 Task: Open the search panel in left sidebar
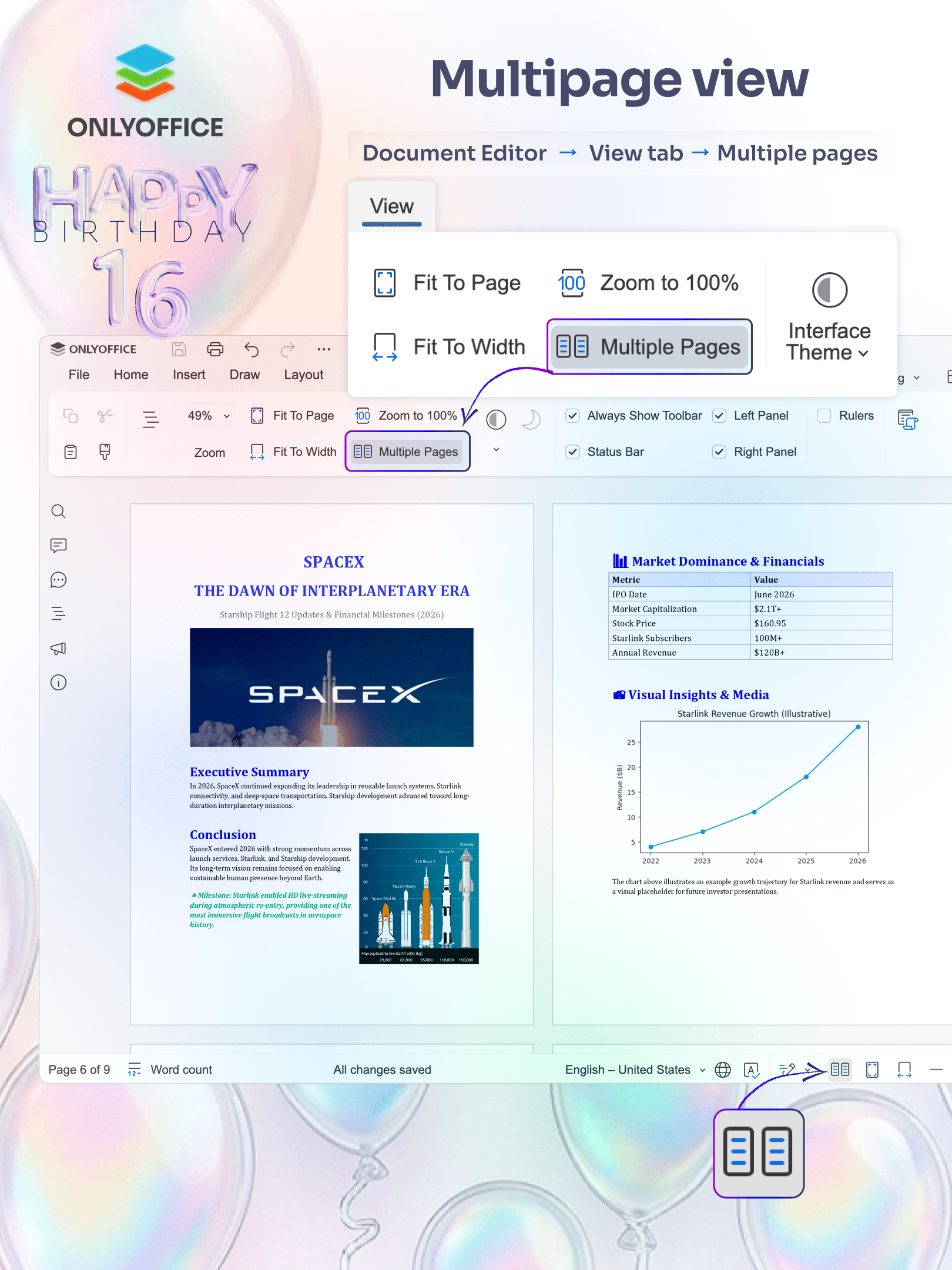(x=58, y=511)
